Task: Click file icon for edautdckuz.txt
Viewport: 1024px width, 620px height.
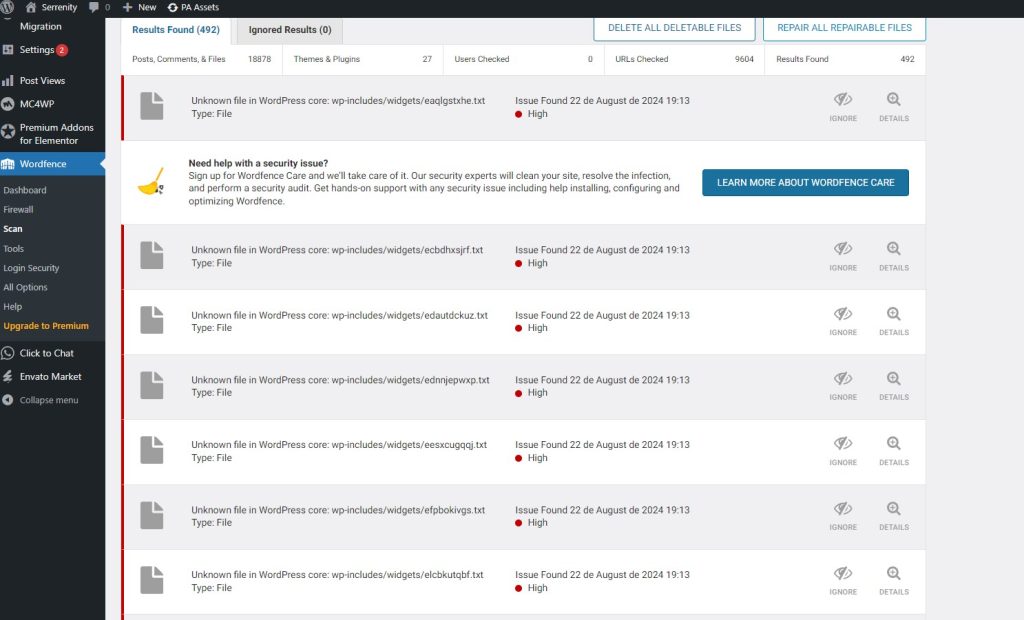Action: tap(152, 320)
